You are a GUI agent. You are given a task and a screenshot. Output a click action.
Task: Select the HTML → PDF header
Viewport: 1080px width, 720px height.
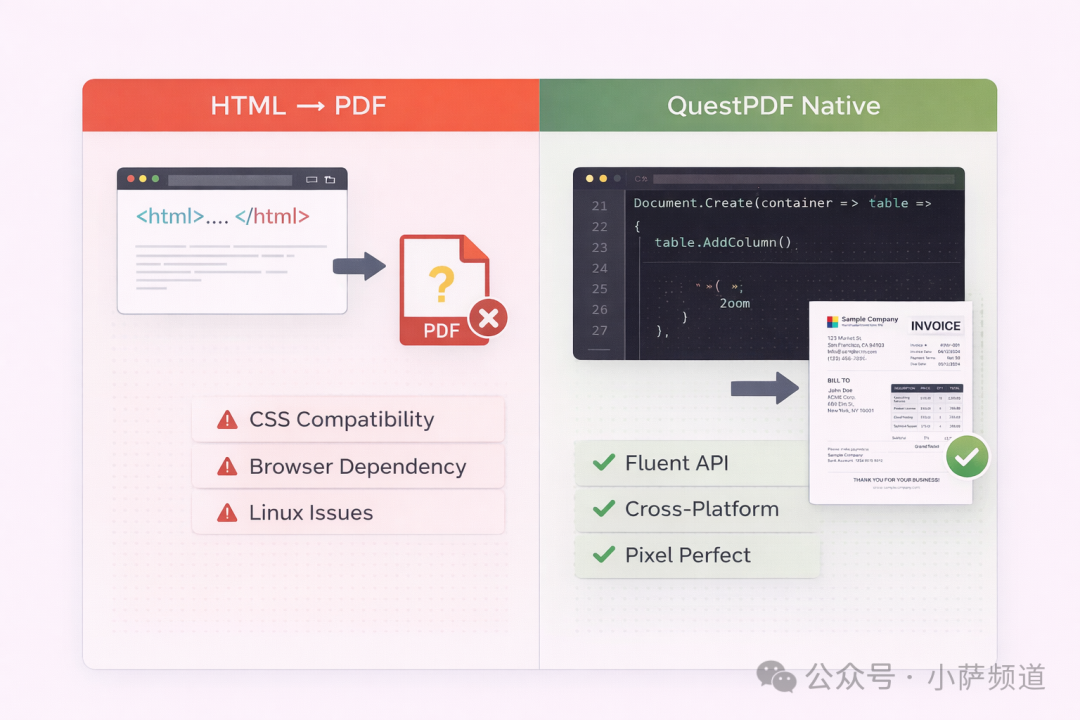tap(298, 105)
